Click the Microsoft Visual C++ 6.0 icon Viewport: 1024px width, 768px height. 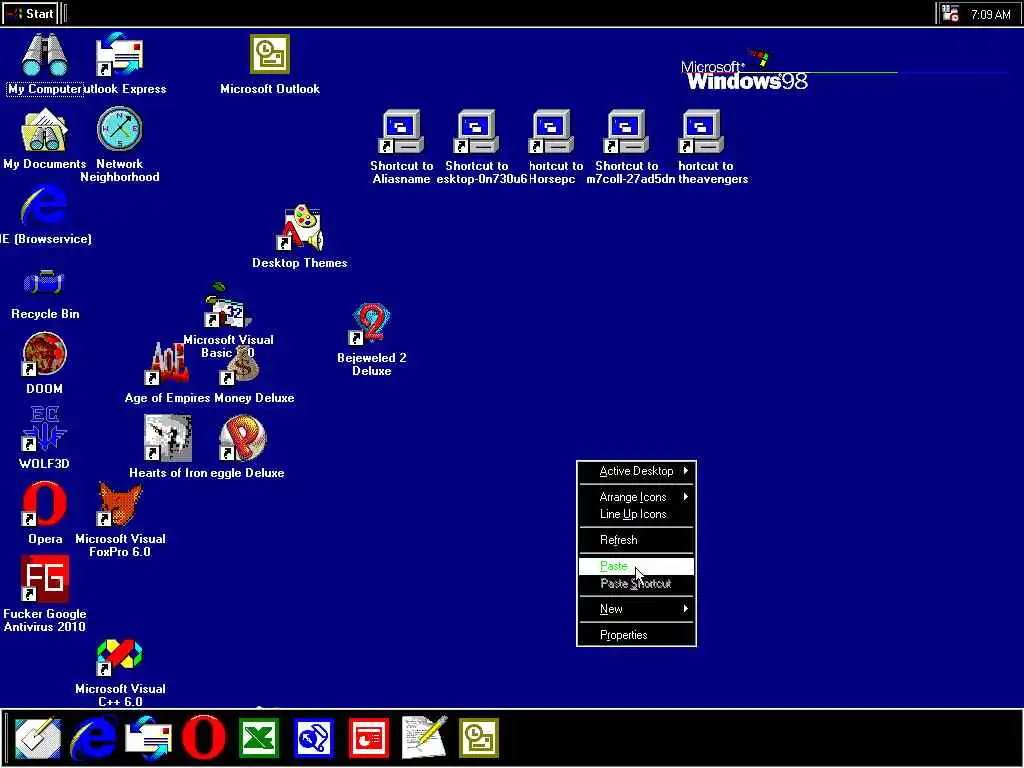coord(120,657)
